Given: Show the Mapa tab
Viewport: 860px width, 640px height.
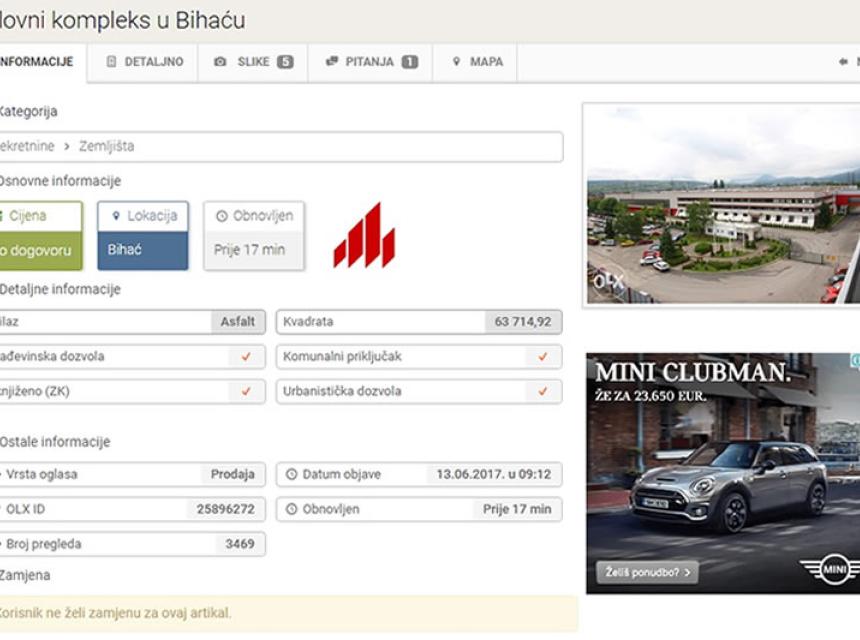Looking at the screenshot, I should pos(477,62).
